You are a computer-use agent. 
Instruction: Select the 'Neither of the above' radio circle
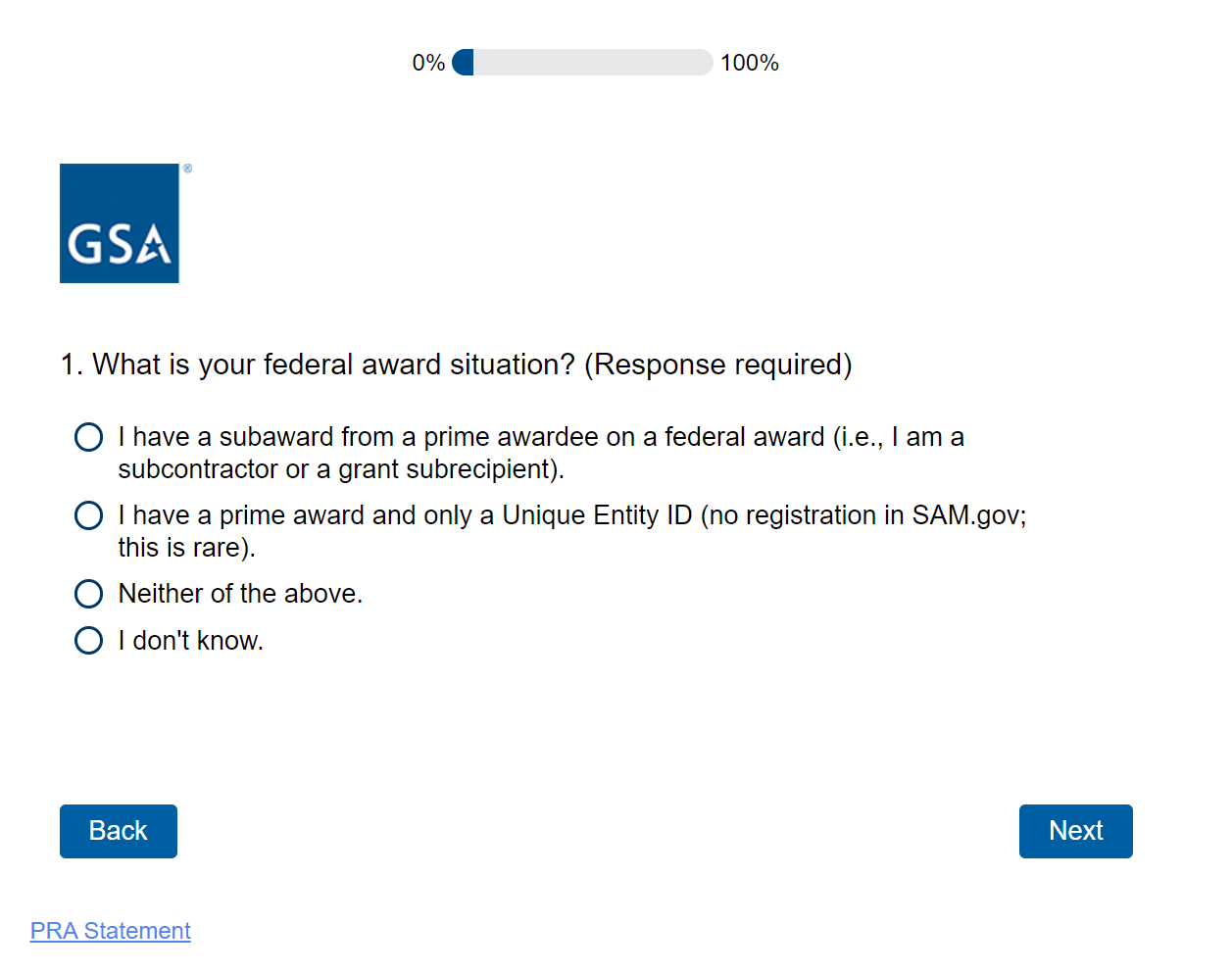click(89, 594)
